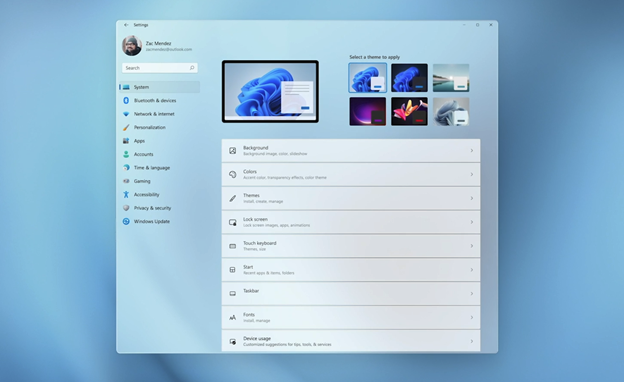Viewport: 624px width, 382px height.
Task: Open Lock screen settings entry
Action: point(351,222)
